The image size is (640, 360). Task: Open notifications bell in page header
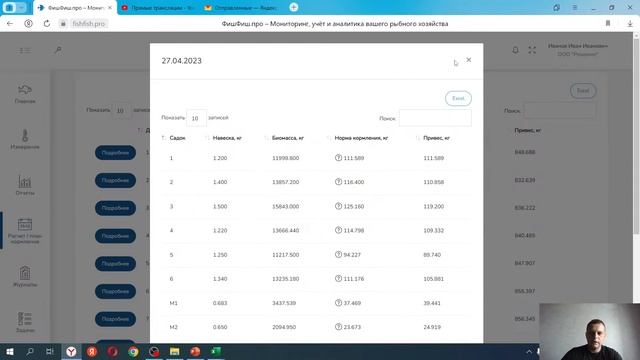(515, 50)
